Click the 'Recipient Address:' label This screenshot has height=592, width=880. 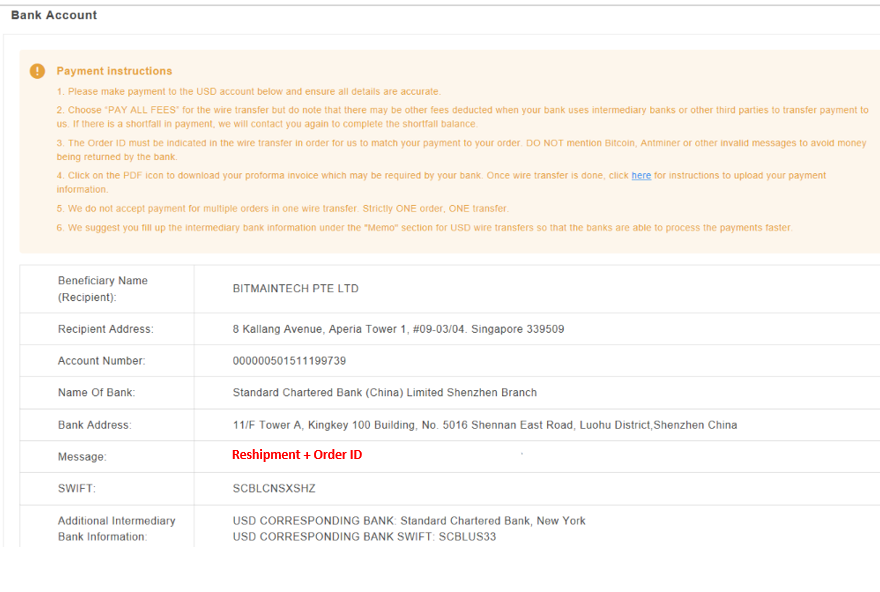(106, 329)
